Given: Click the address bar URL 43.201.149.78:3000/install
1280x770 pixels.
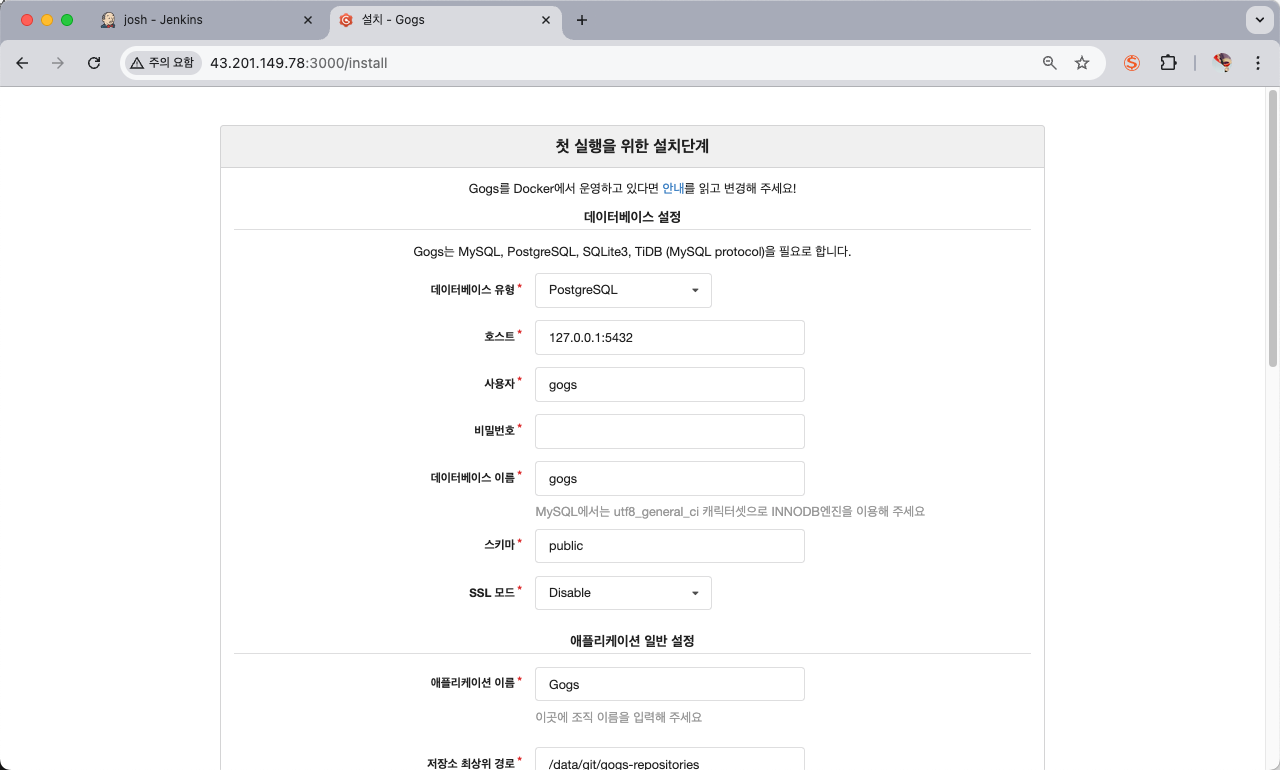Looking at the screenshot, I should click(298, 63).
